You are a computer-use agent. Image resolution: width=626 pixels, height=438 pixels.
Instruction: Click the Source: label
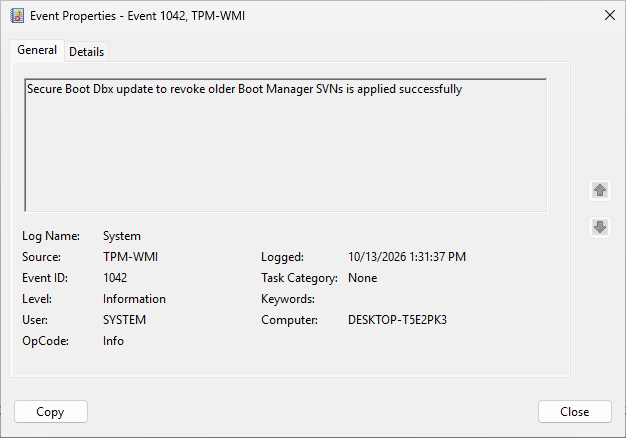coord(41,257)
